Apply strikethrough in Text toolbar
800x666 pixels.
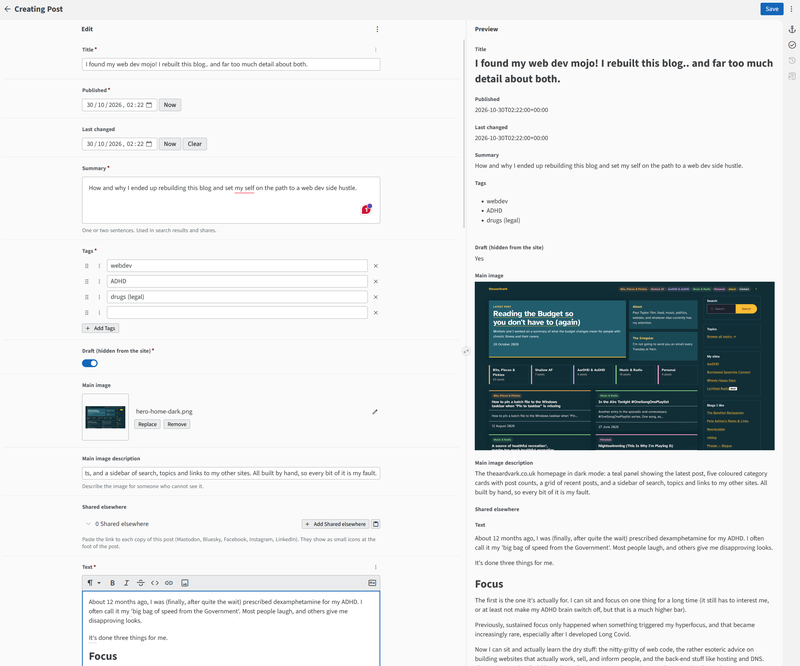[x=140, y=583]
